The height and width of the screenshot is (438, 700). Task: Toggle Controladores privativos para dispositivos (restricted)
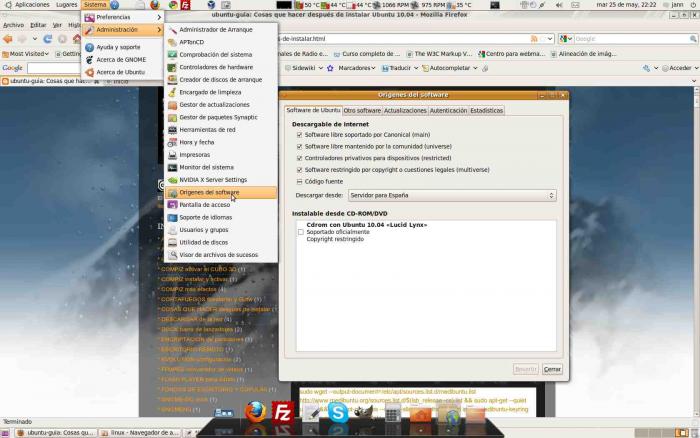300,158
